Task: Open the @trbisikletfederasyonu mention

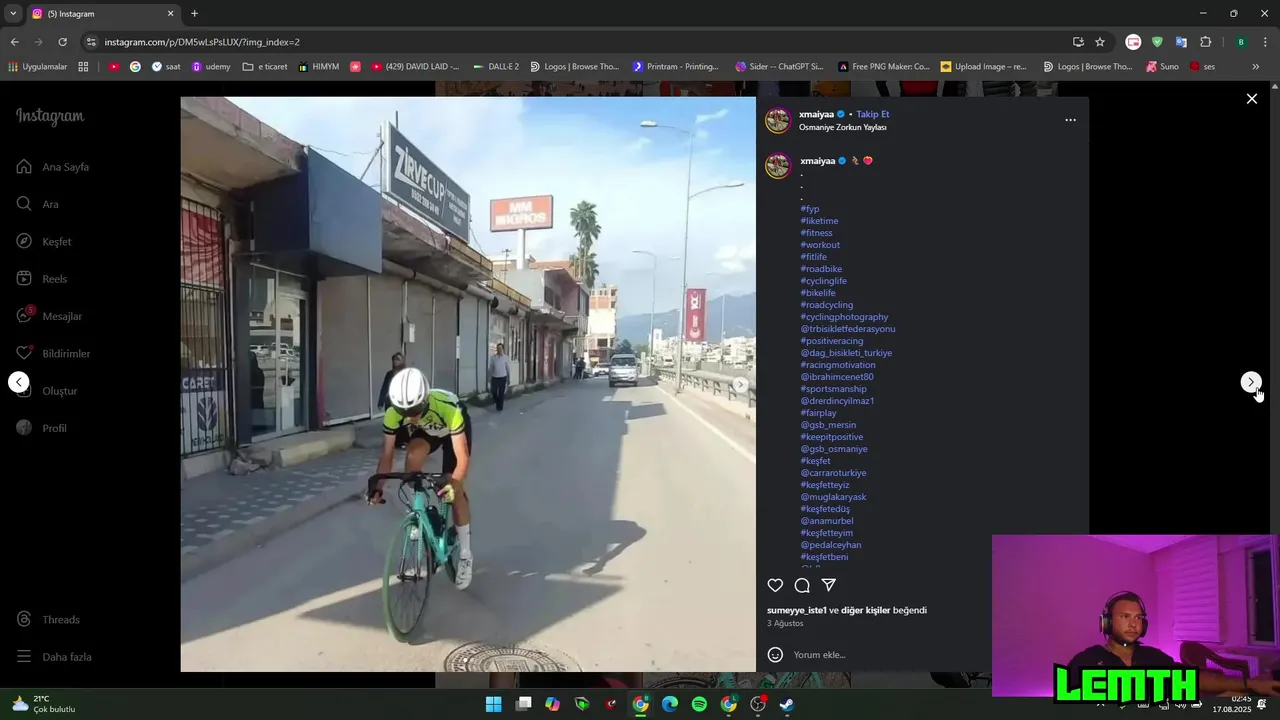Action: (x=847, y=329)
